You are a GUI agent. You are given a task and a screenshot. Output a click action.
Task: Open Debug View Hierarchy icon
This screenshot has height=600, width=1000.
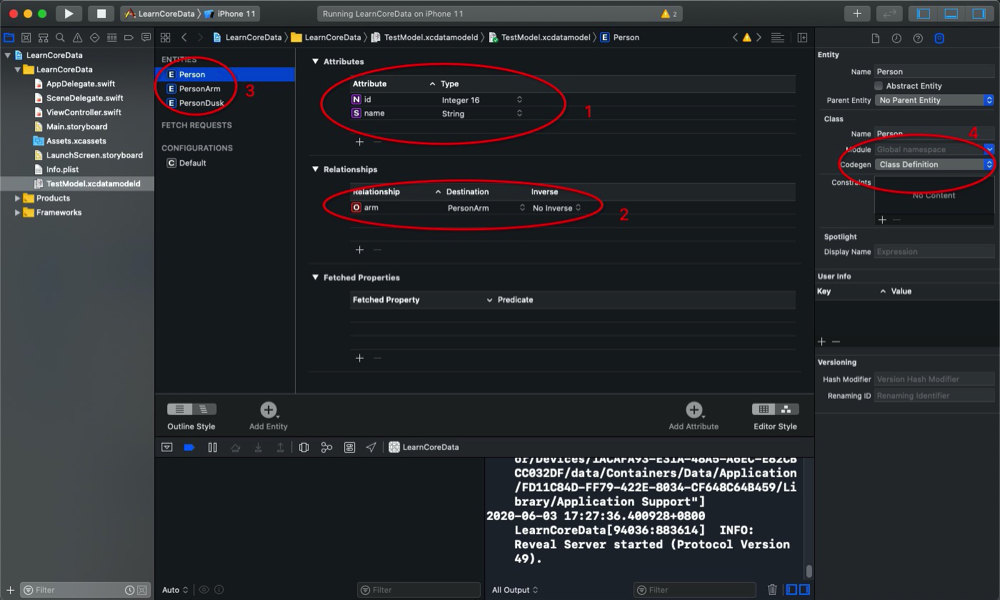(x=304, y=448)
